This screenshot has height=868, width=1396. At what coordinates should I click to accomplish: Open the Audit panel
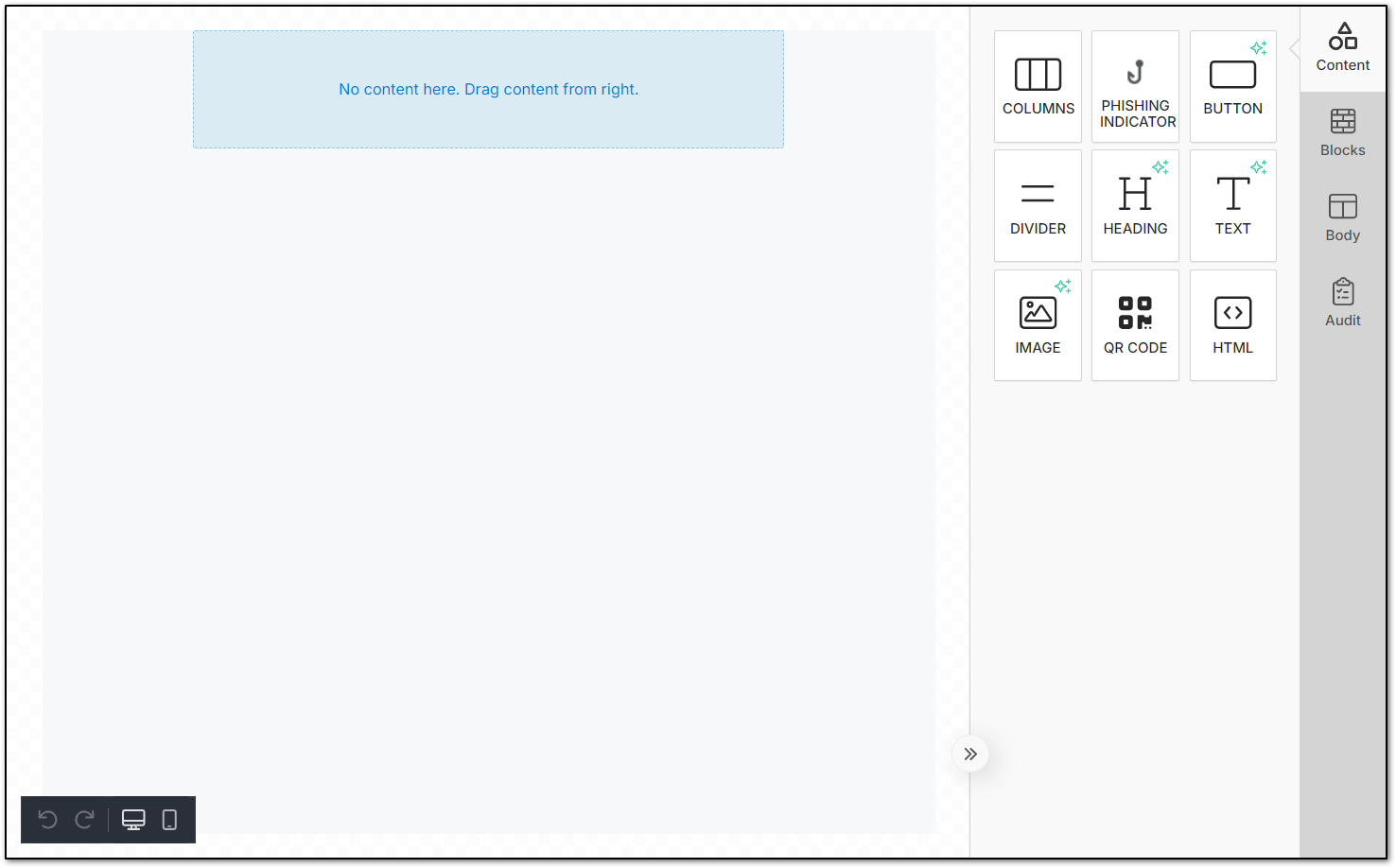click(x=1342, y=303)
